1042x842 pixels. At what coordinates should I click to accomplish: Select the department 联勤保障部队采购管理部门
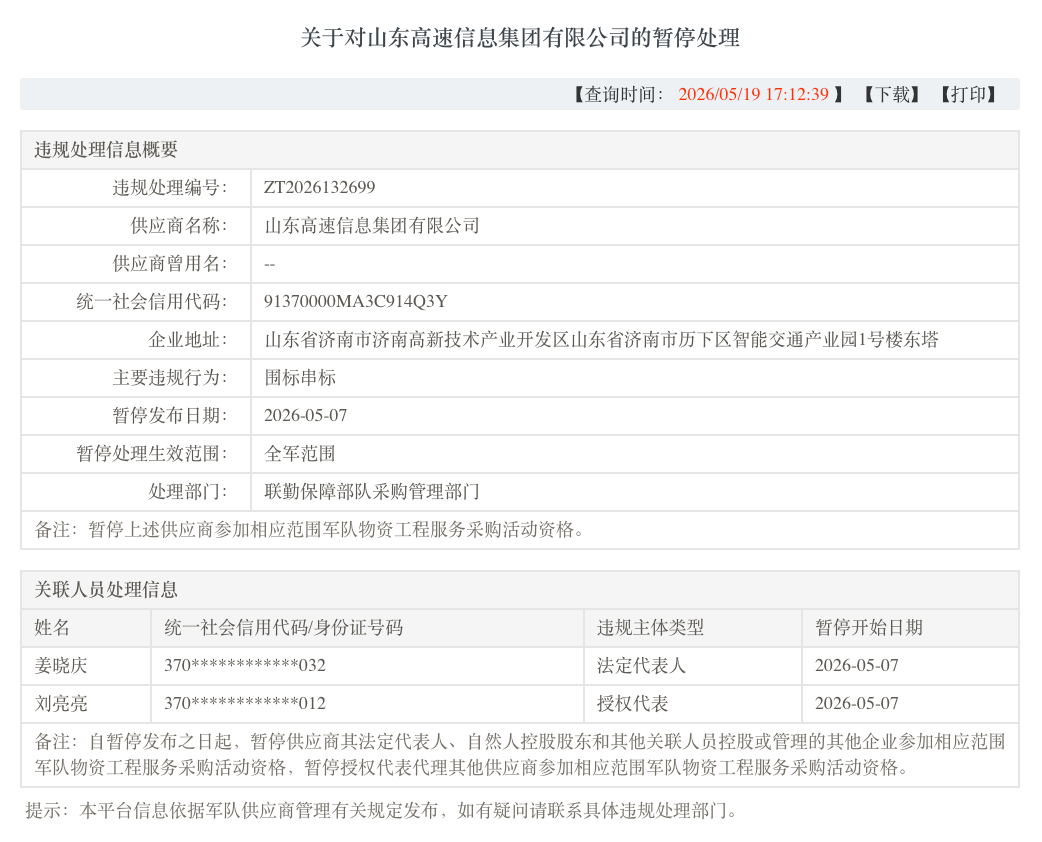371,492
